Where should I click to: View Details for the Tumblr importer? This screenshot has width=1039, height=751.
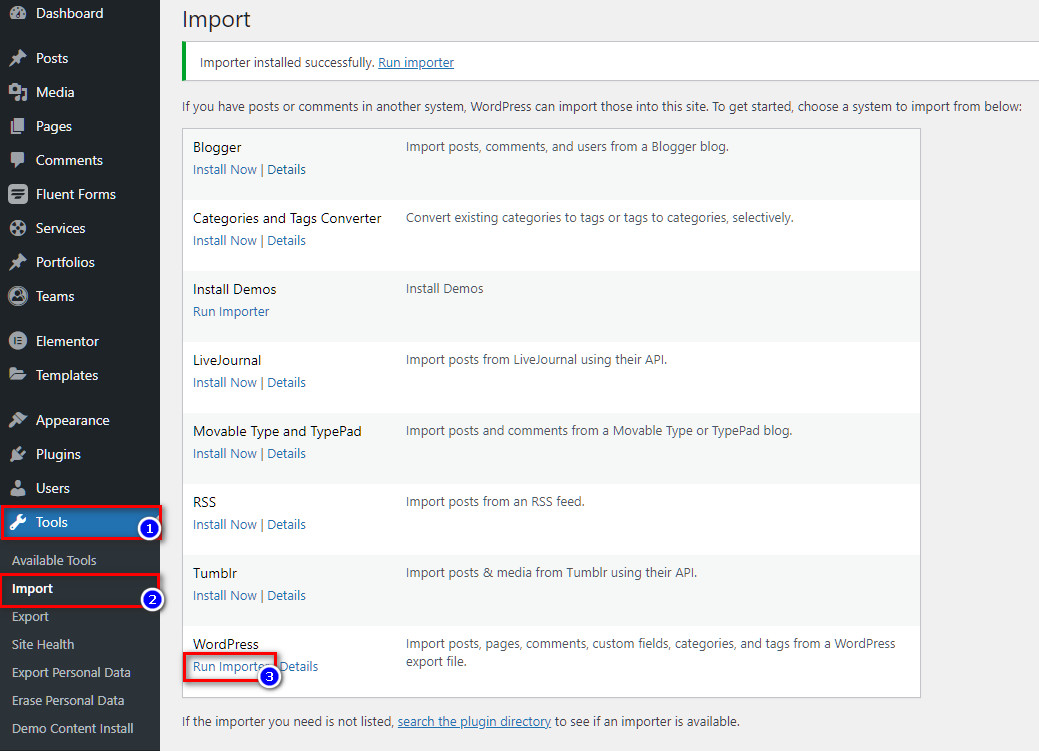click(x=286, y=595)
